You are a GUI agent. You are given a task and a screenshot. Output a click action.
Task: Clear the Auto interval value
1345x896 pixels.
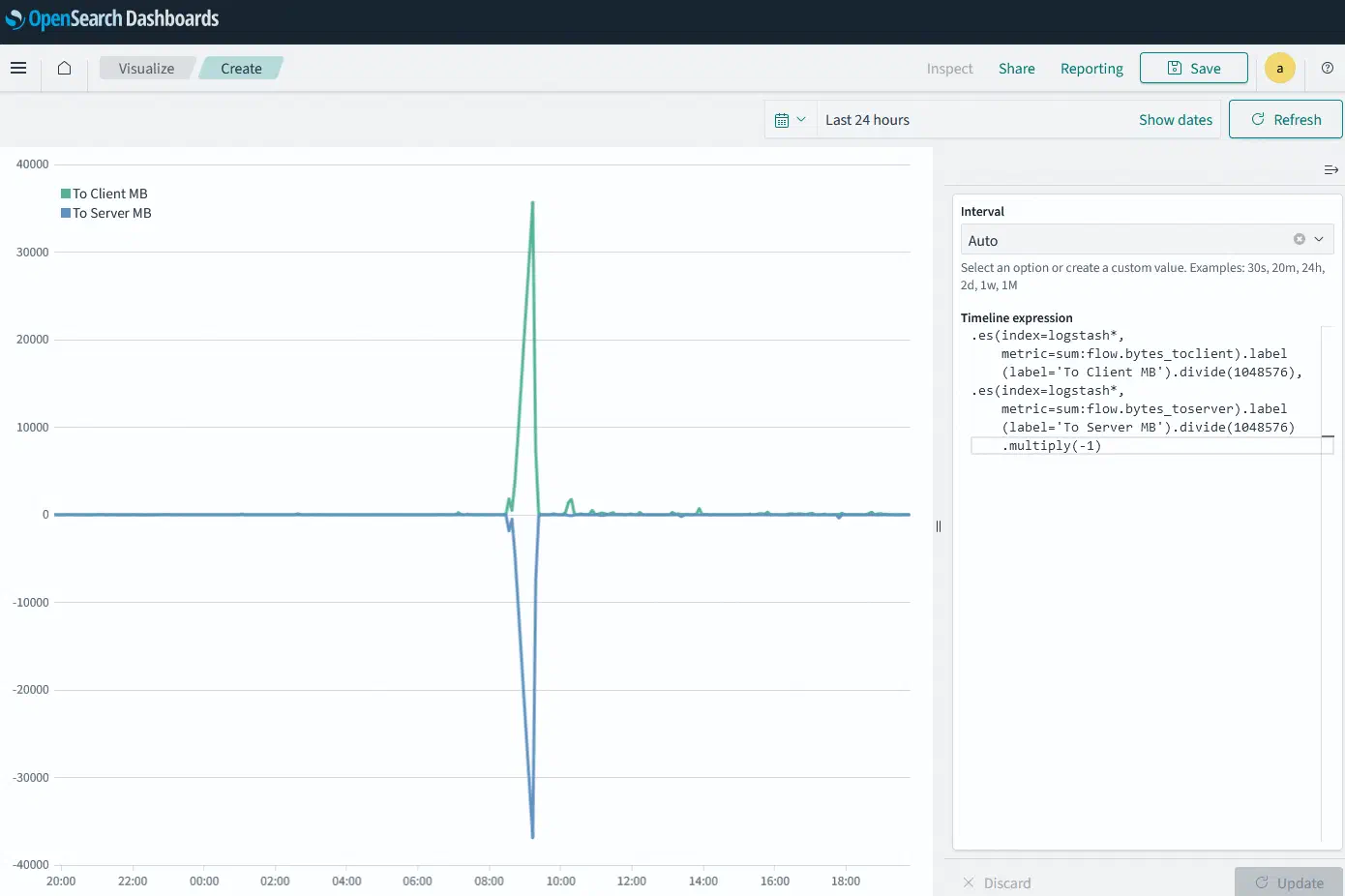click(1300, 240)
